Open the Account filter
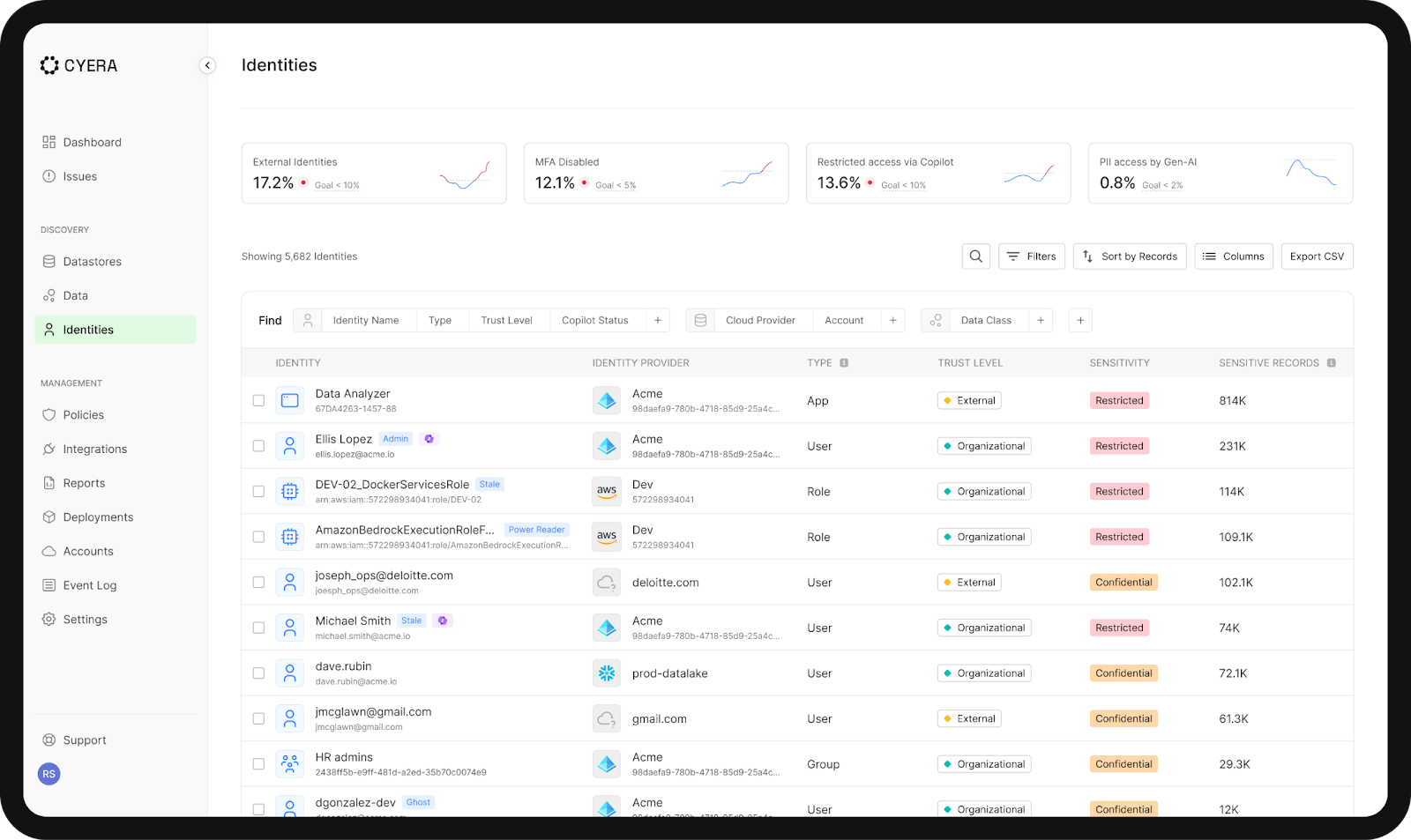The width and height of the screenshot is (1411, 840). coord(844,320)
